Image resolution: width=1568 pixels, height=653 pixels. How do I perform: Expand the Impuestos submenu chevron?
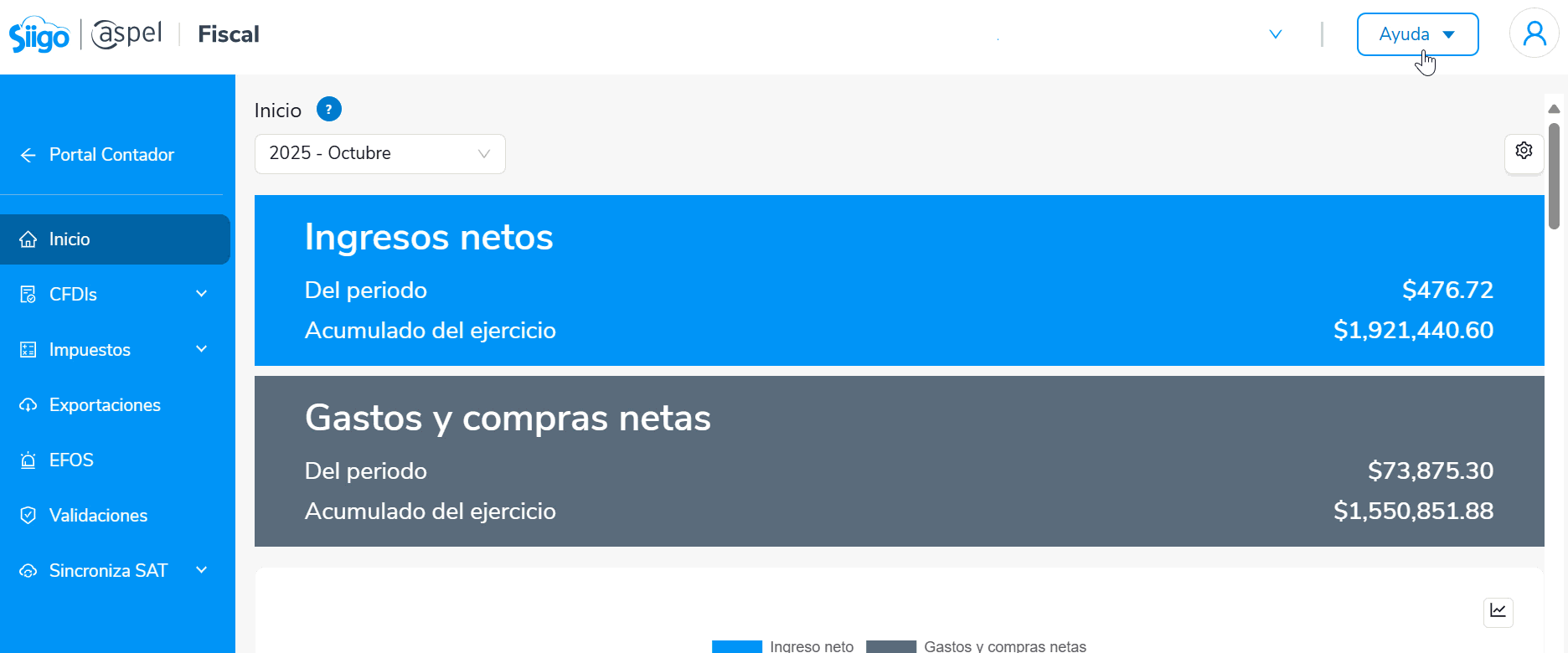click(x=201, y=349)
